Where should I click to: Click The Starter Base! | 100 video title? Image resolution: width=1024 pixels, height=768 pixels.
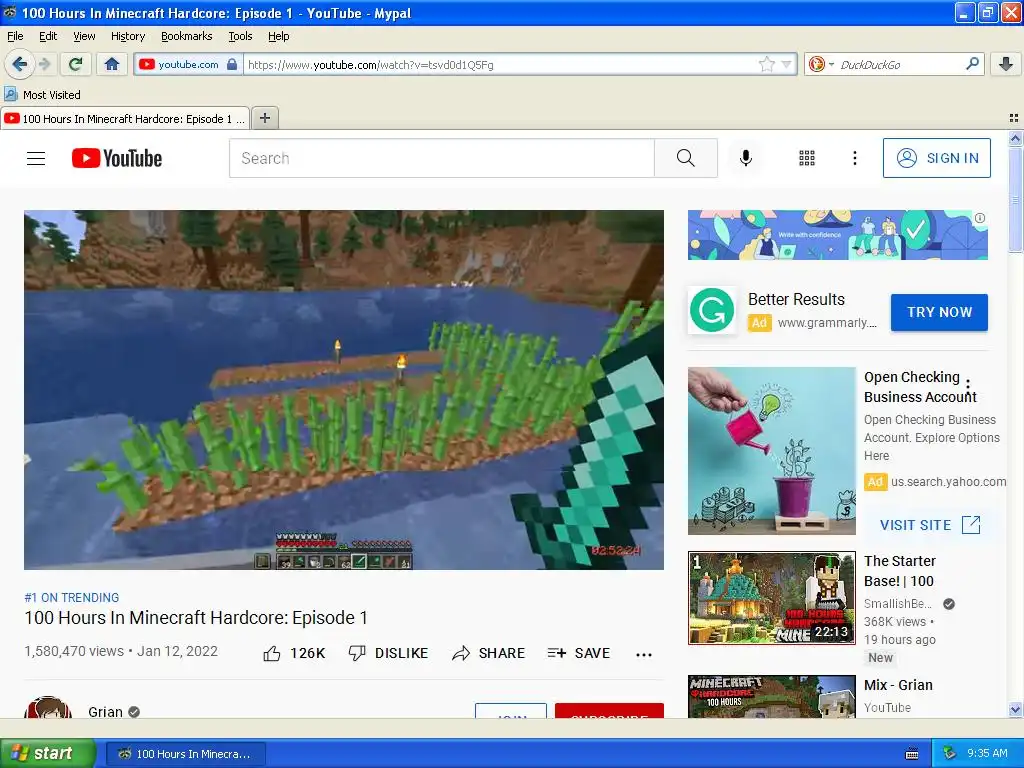click(900, 571)
